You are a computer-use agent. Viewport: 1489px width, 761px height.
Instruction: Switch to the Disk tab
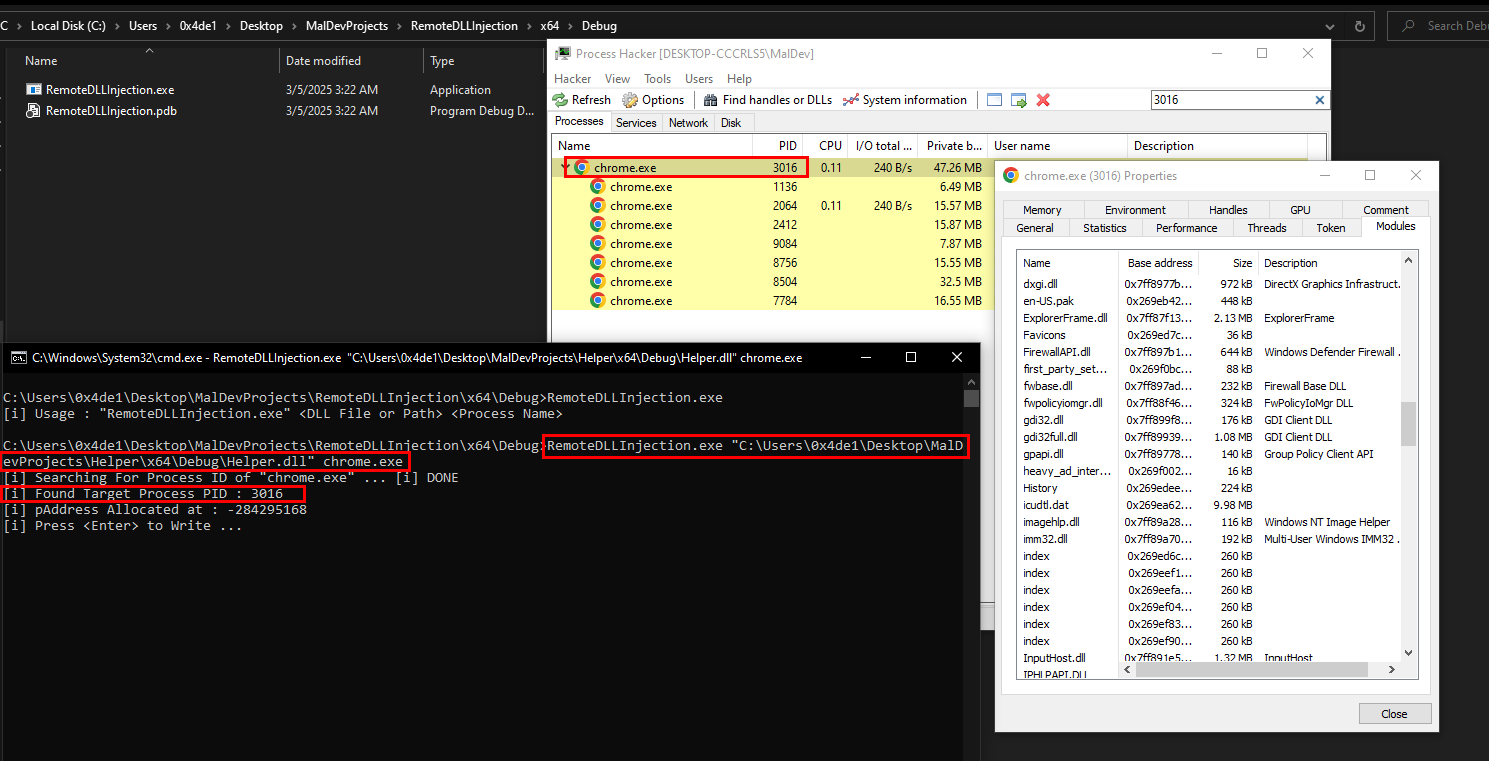pos(731,123)
